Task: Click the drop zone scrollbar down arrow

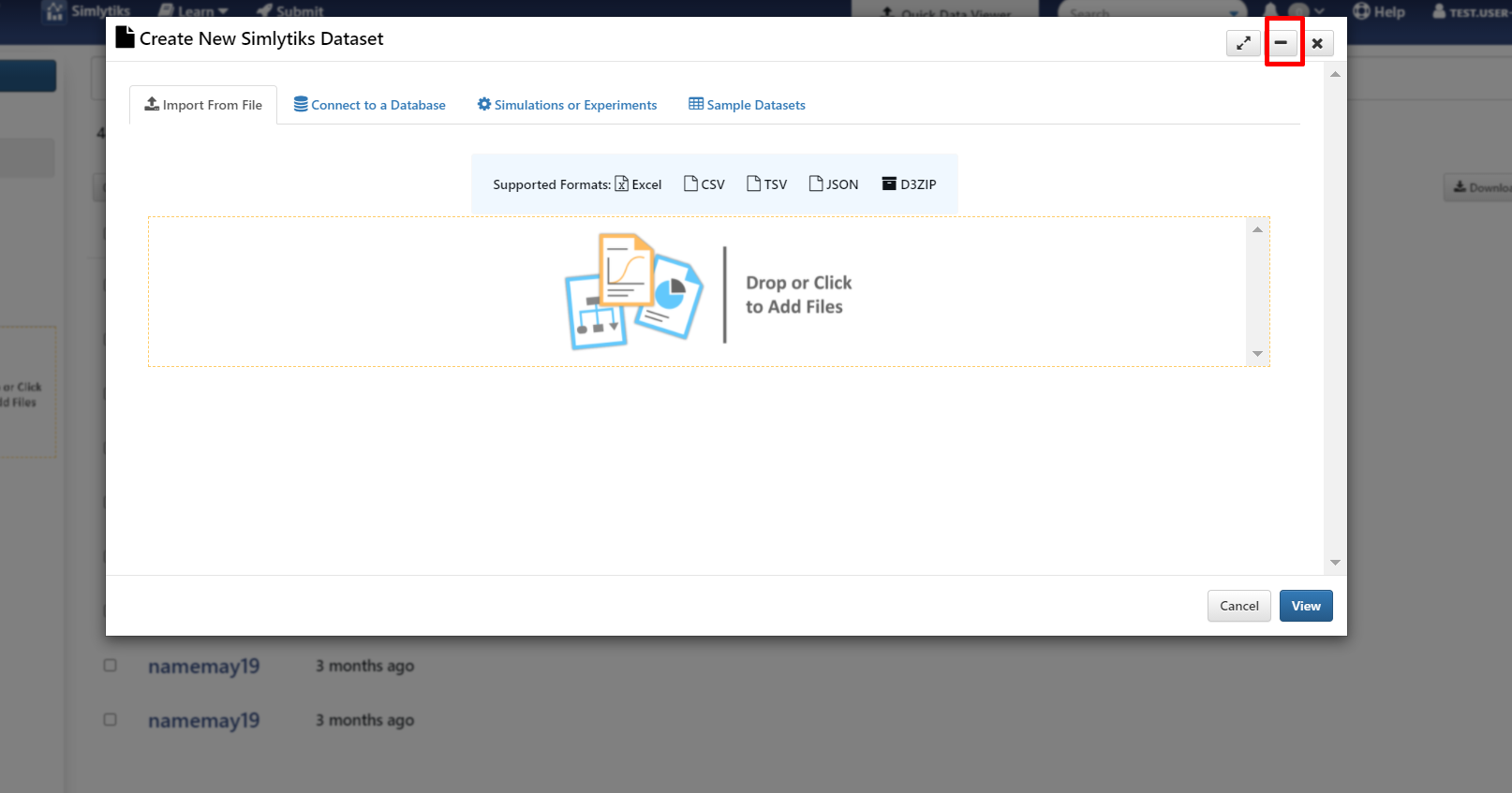Action: click(1257, 354)
